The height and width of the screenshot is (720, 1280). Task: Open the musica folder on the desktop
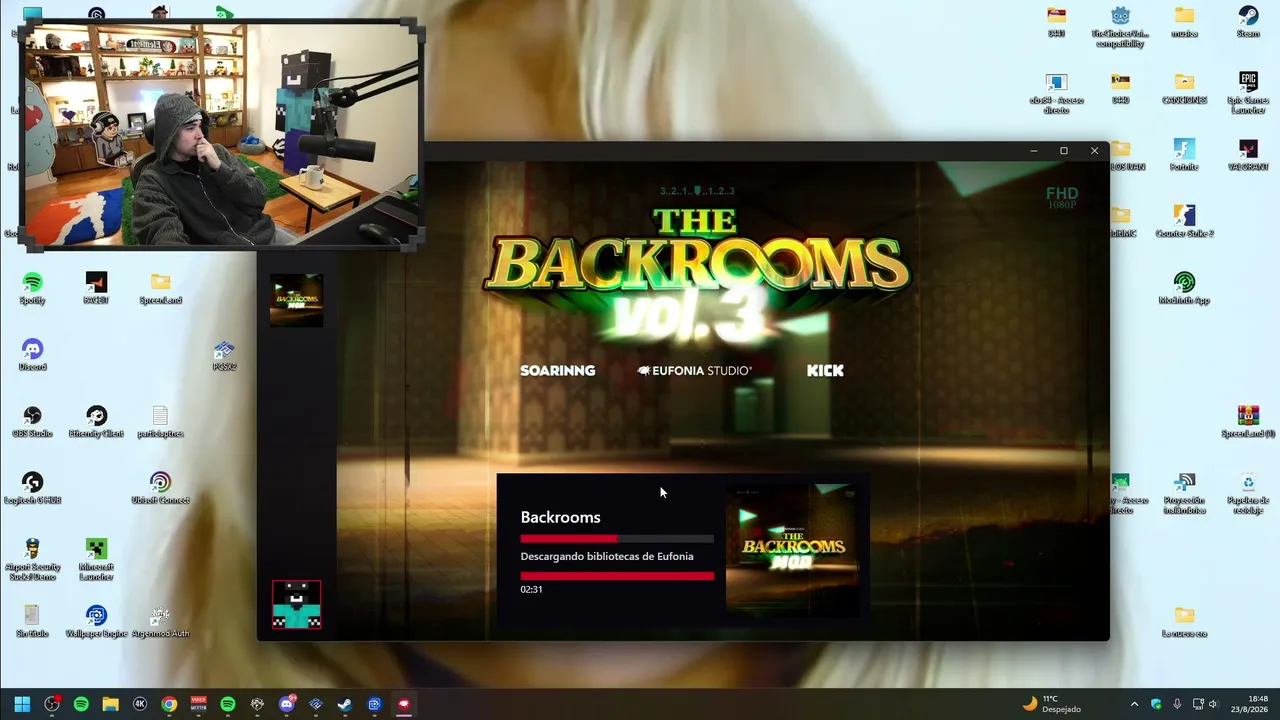tap(1184, 22)
